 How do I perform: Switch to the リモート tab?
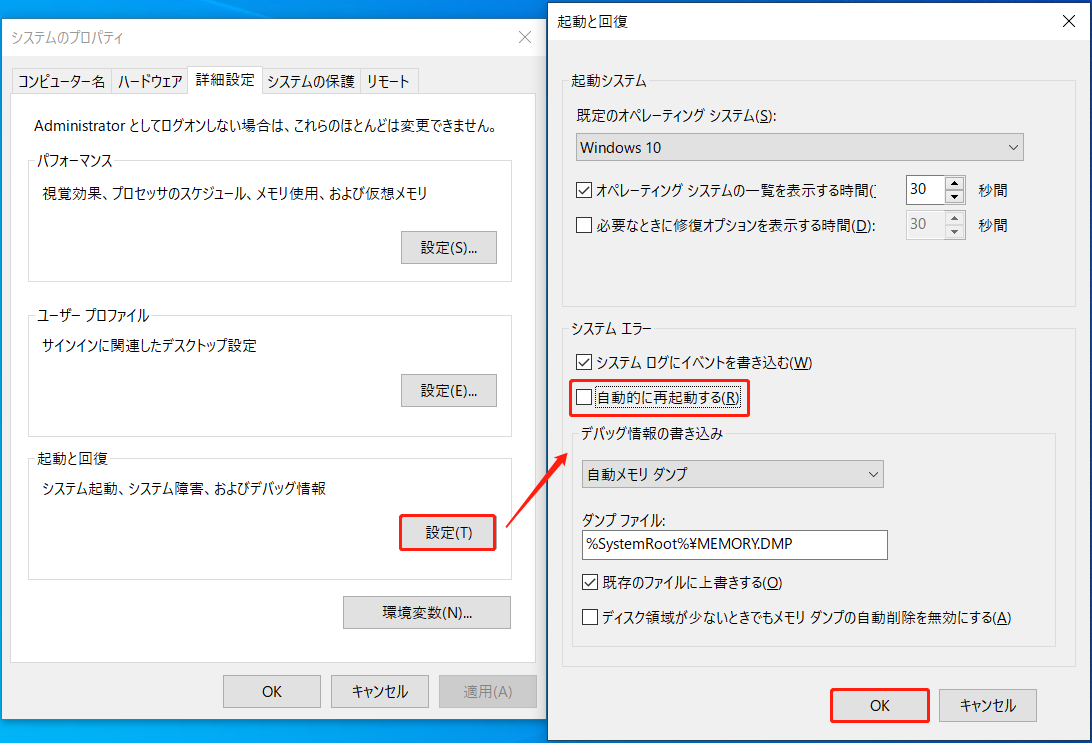(x=389, y=81)
